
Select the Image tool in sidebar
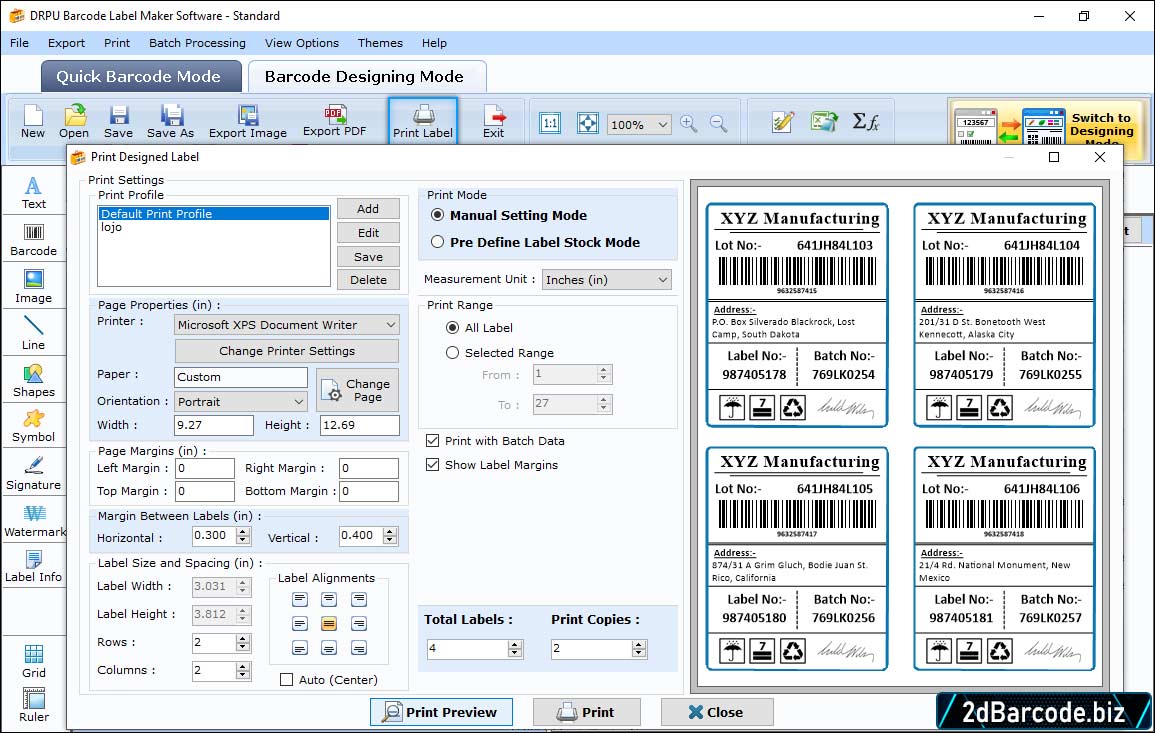tap(33, 287)
